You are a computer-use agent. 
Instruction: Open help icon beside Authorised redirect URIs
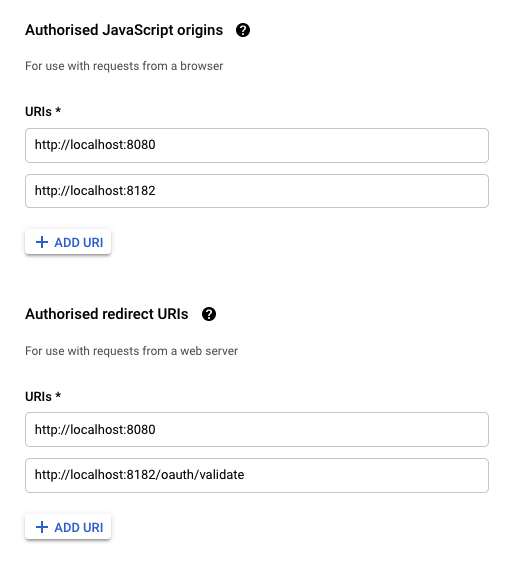209,314
